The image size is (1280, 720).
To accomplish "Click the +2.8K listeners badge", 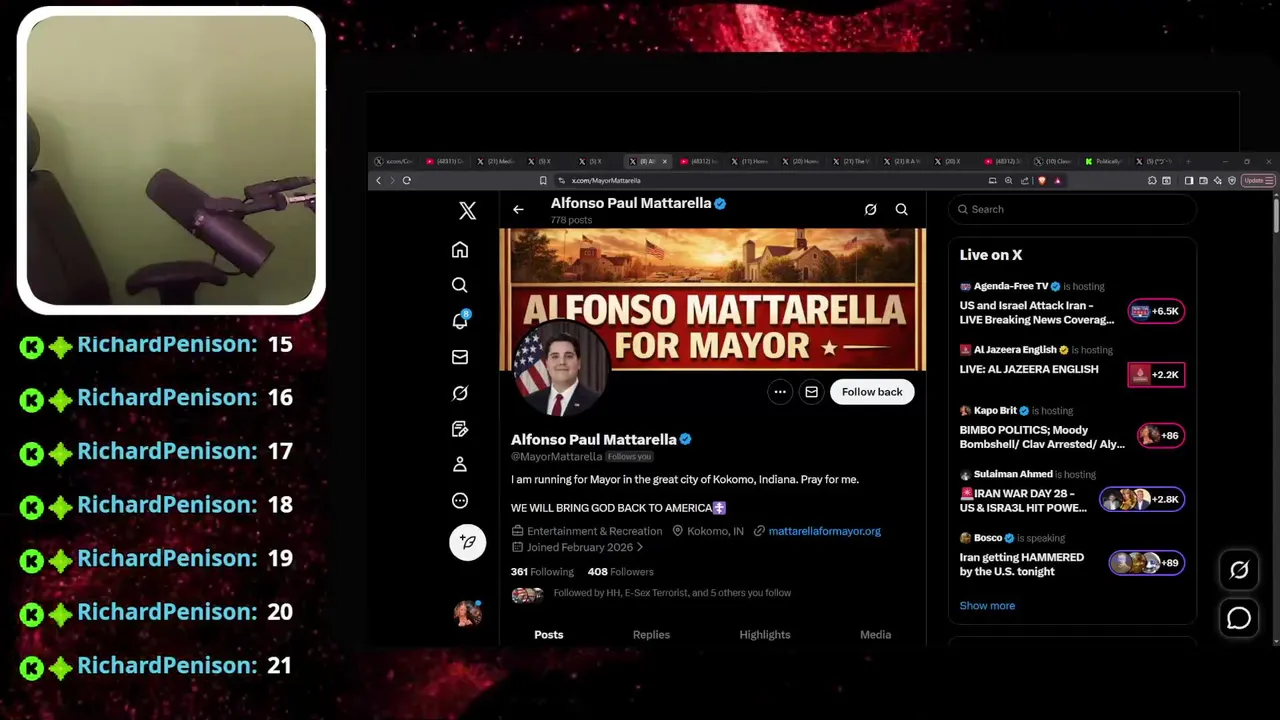I will [1142, 499].
